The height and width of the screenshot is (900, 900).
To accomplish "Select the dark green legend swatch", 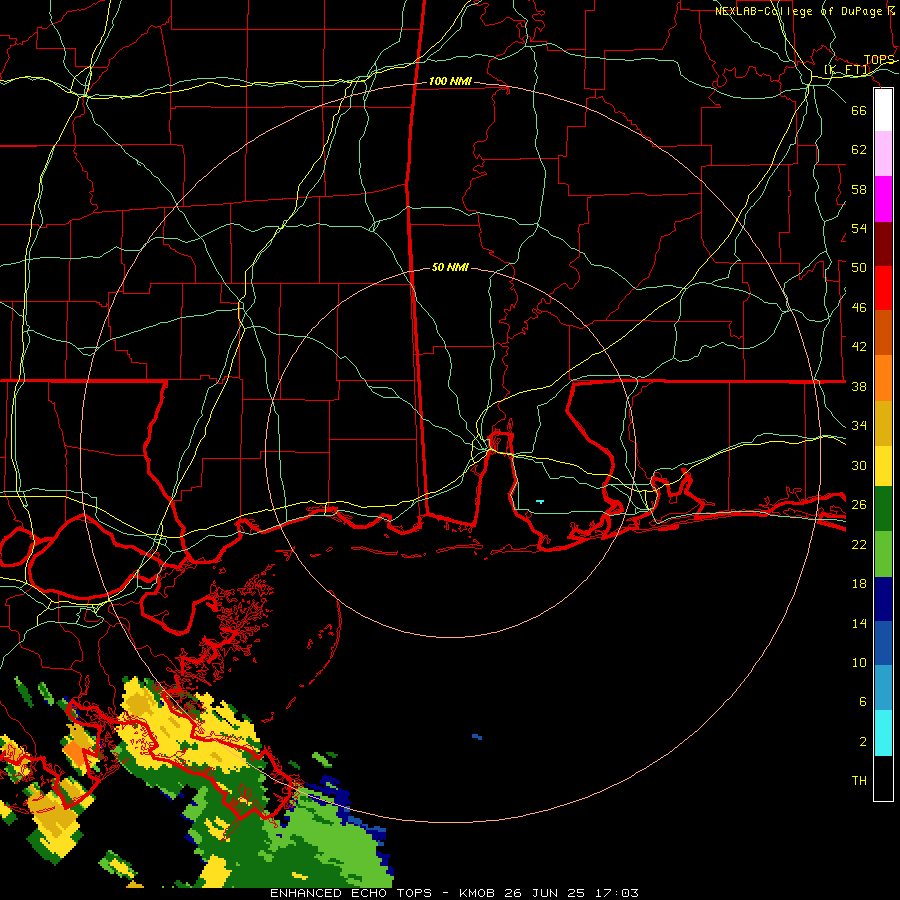I will 883,509.
